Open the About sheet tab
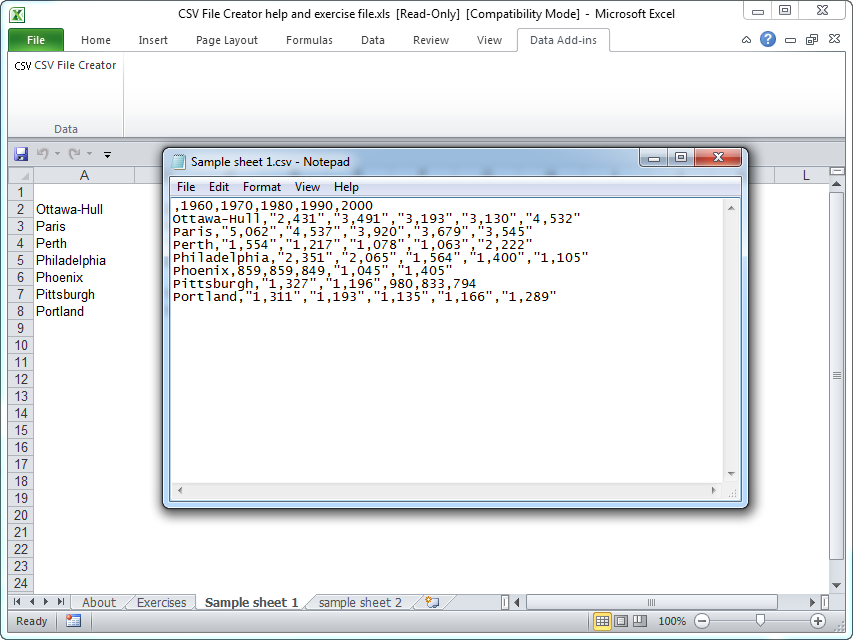The height and width of the screenshot is (640, 853). pos(99,602)
